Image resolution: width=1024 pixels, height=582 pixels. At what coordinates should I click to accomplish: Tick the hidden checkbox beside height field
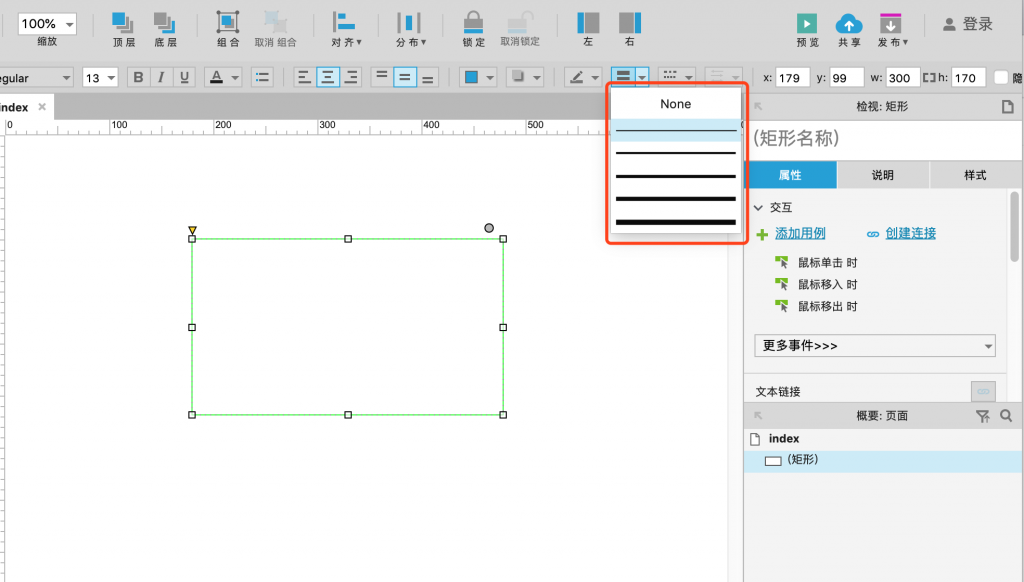point(1001,77)
